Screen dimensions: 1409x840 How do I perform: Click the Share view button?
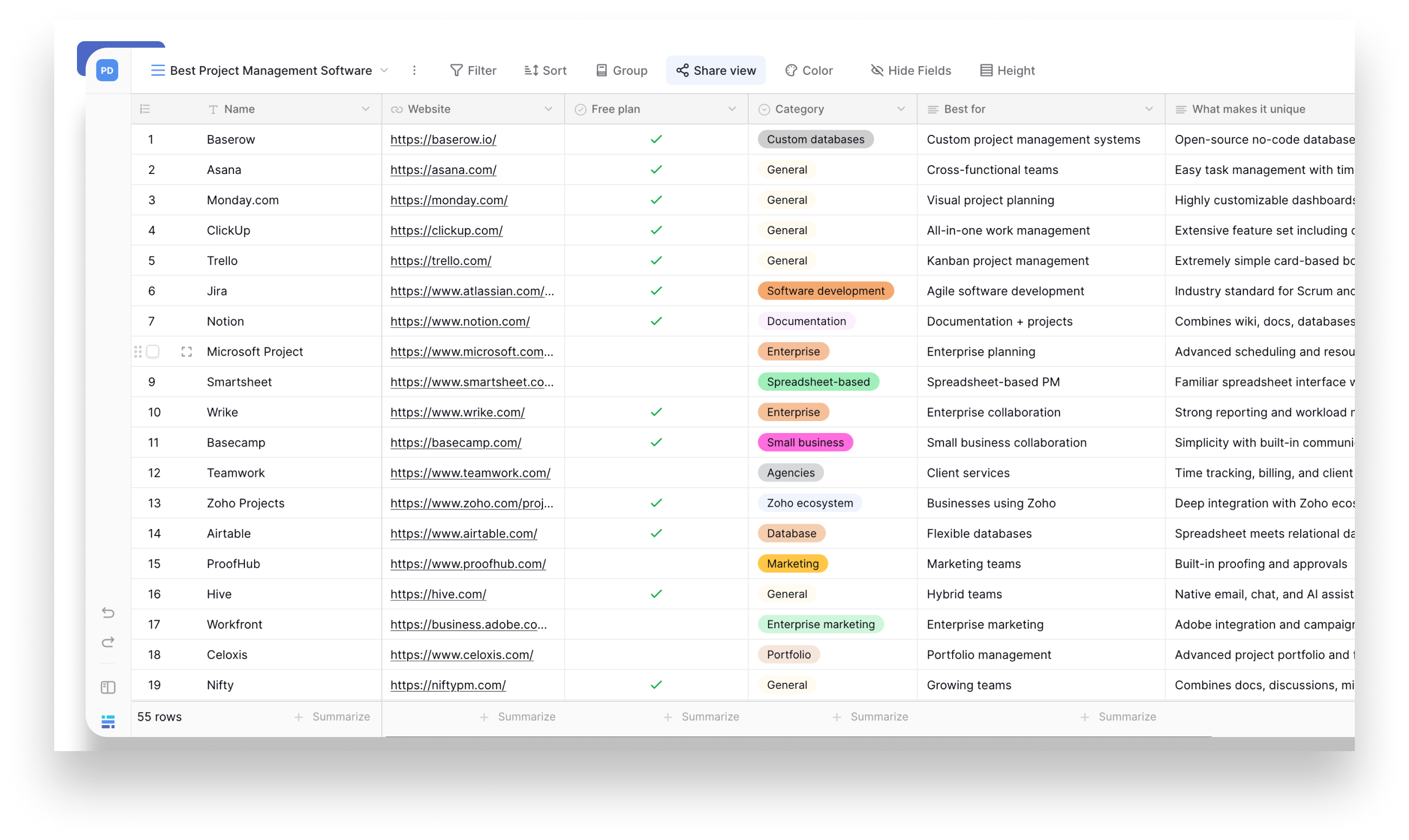click(x=716, y=70)
